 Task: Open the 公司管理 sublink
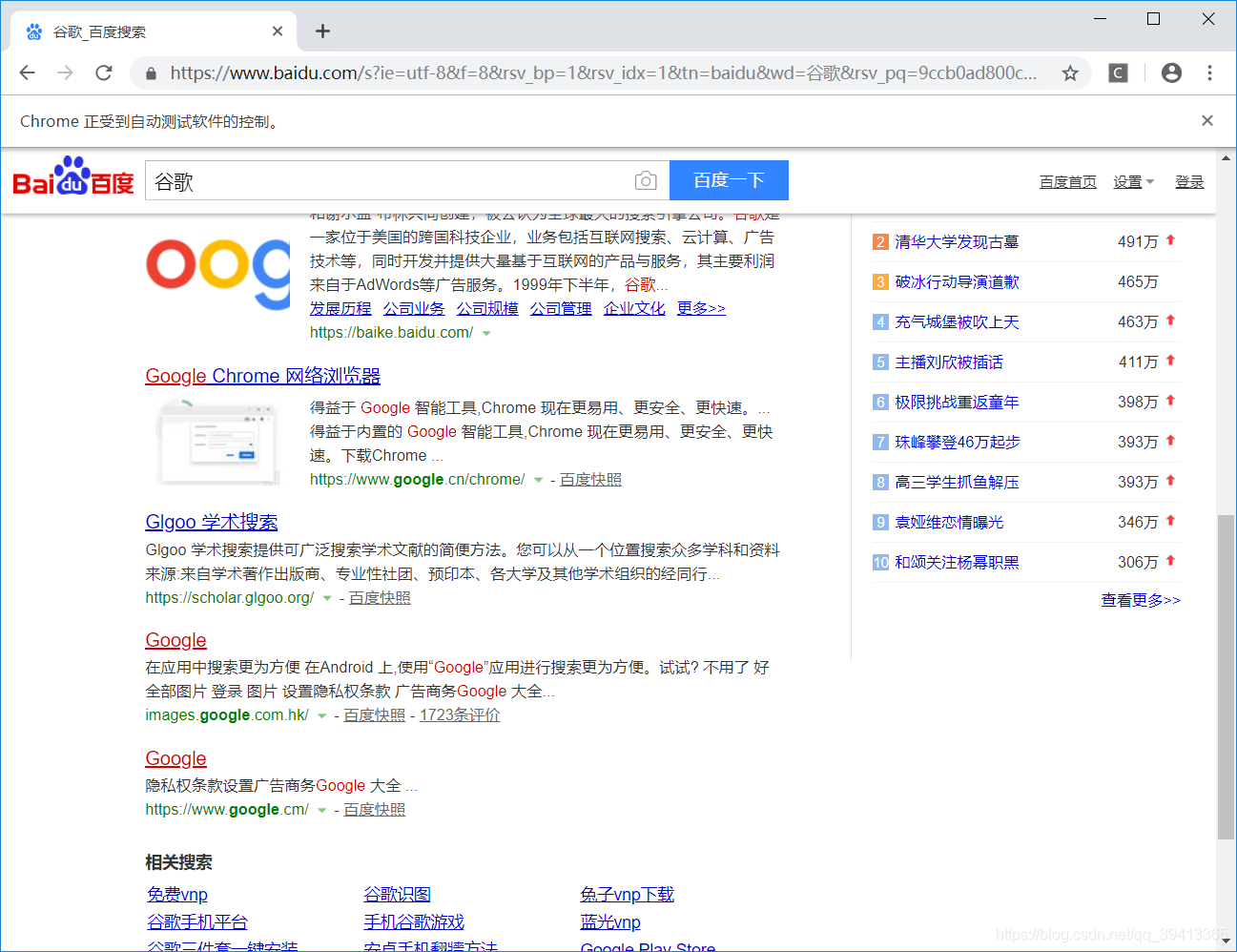[x=561, y=308]
